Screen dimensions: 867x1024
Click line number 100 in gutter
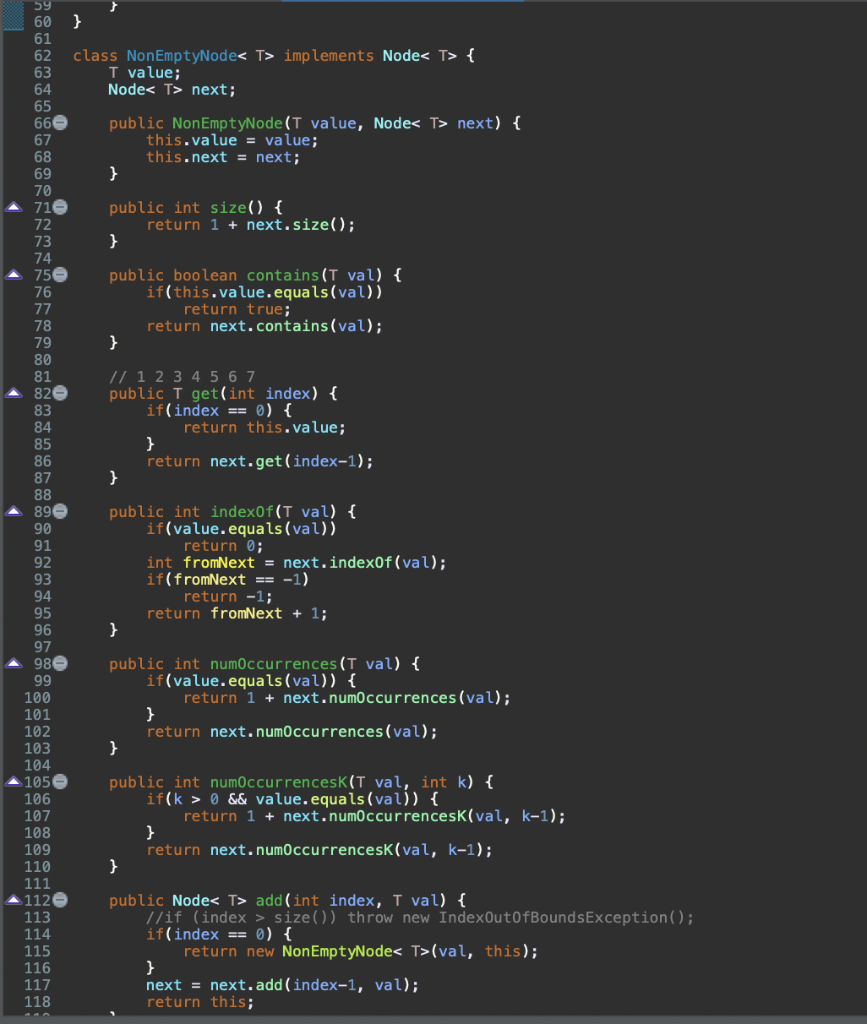[x=37, y=697]
